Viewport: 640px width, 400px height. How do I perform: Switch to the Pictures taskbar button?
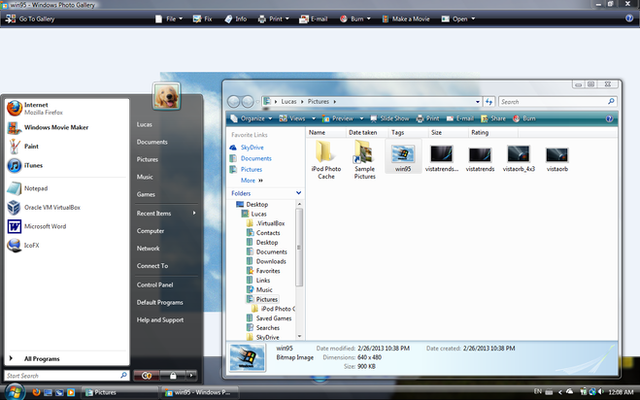point(120,393)
